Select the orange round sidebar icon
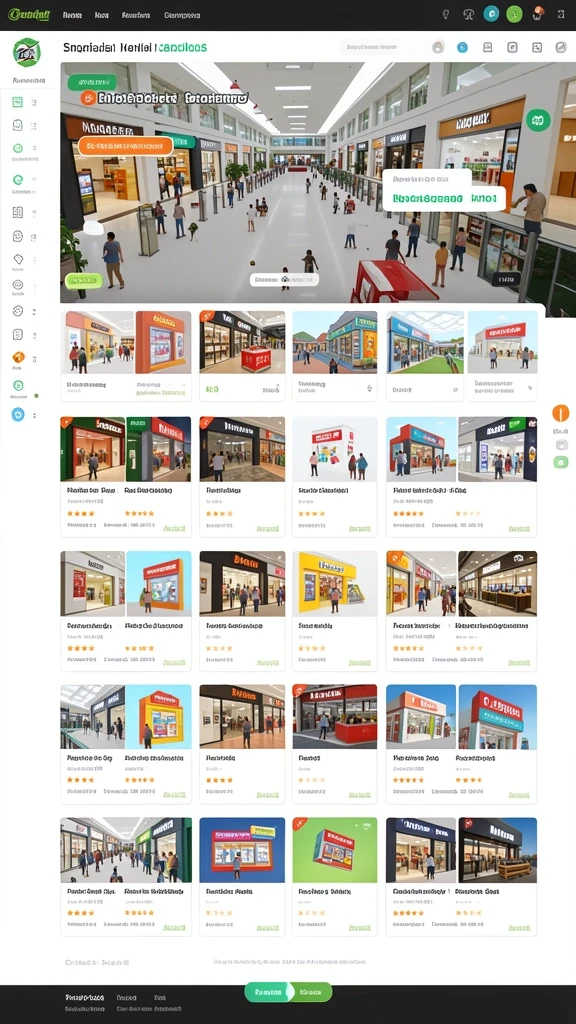The width and height of the screenshot is (576, 1024). click(x=18, y=357)
